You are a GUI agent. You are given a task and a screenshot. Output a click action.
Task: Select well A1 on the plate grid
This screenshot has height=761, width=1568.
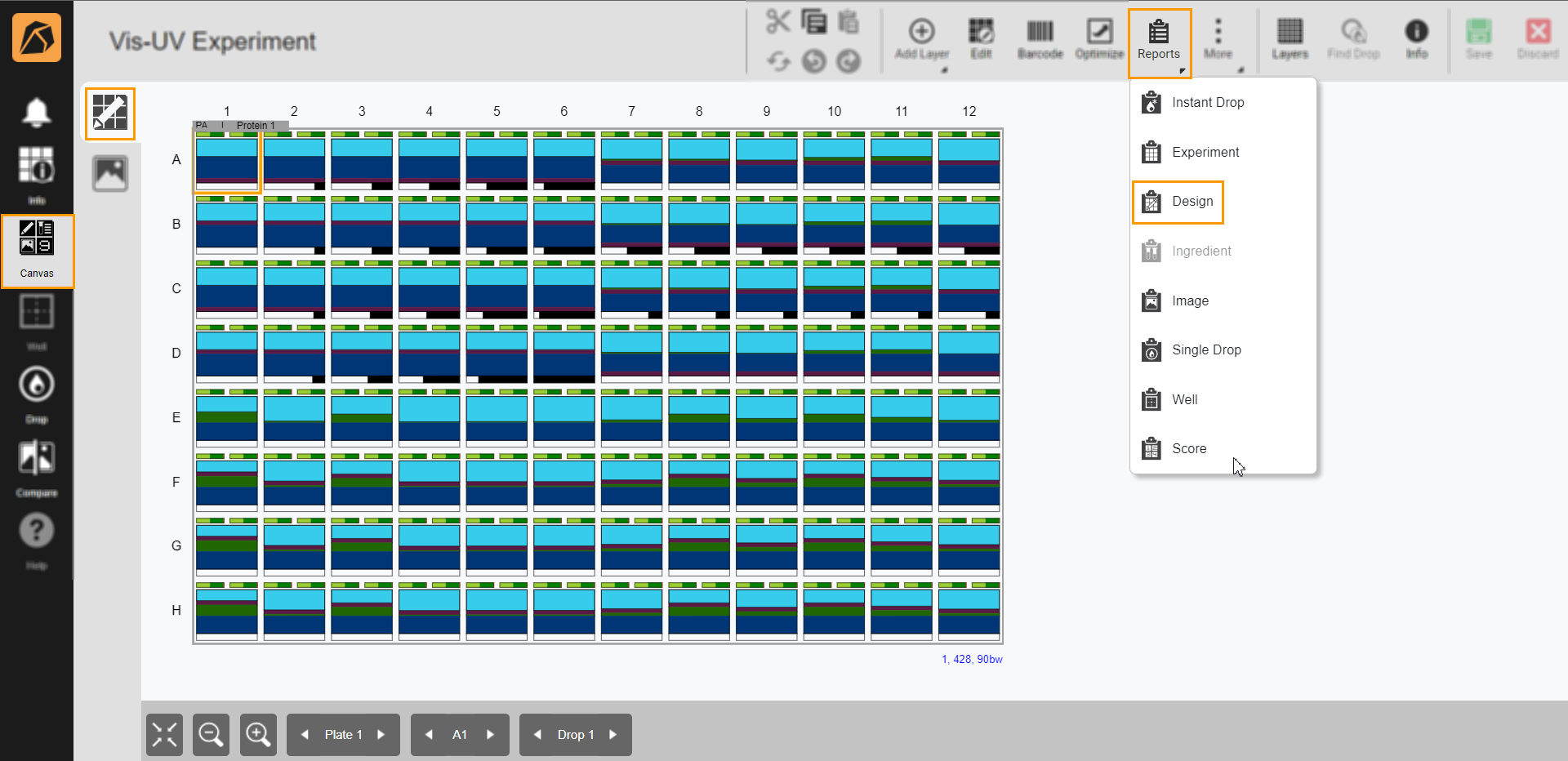point(226,162)
